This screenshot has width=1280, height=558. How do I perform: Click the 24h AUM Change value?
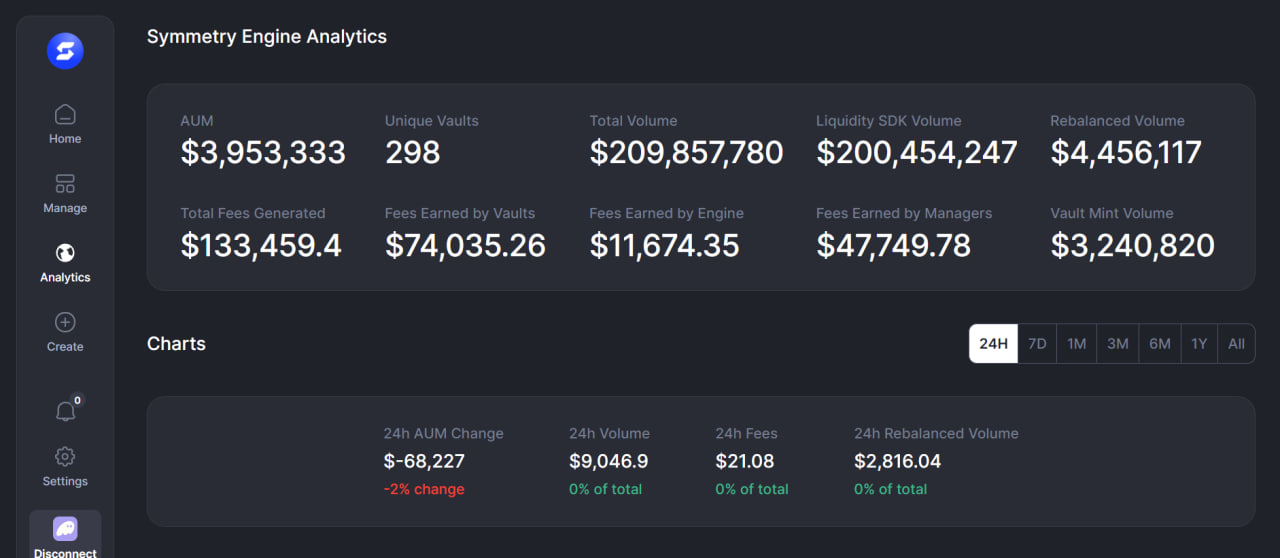pyautogui.click(x=424, y=461)
